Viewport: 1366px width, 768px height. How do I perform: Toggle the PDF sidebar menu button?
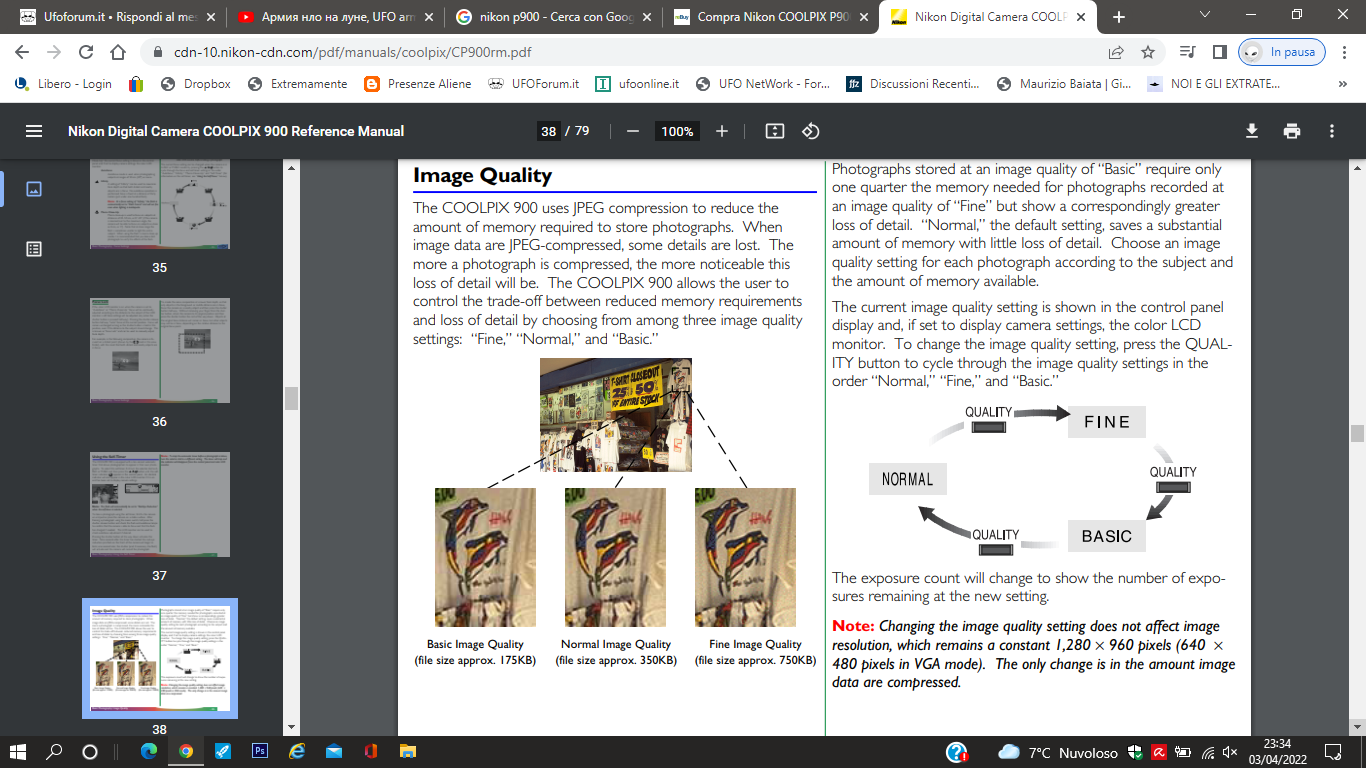pyautogui.click(x=34, y=131)
